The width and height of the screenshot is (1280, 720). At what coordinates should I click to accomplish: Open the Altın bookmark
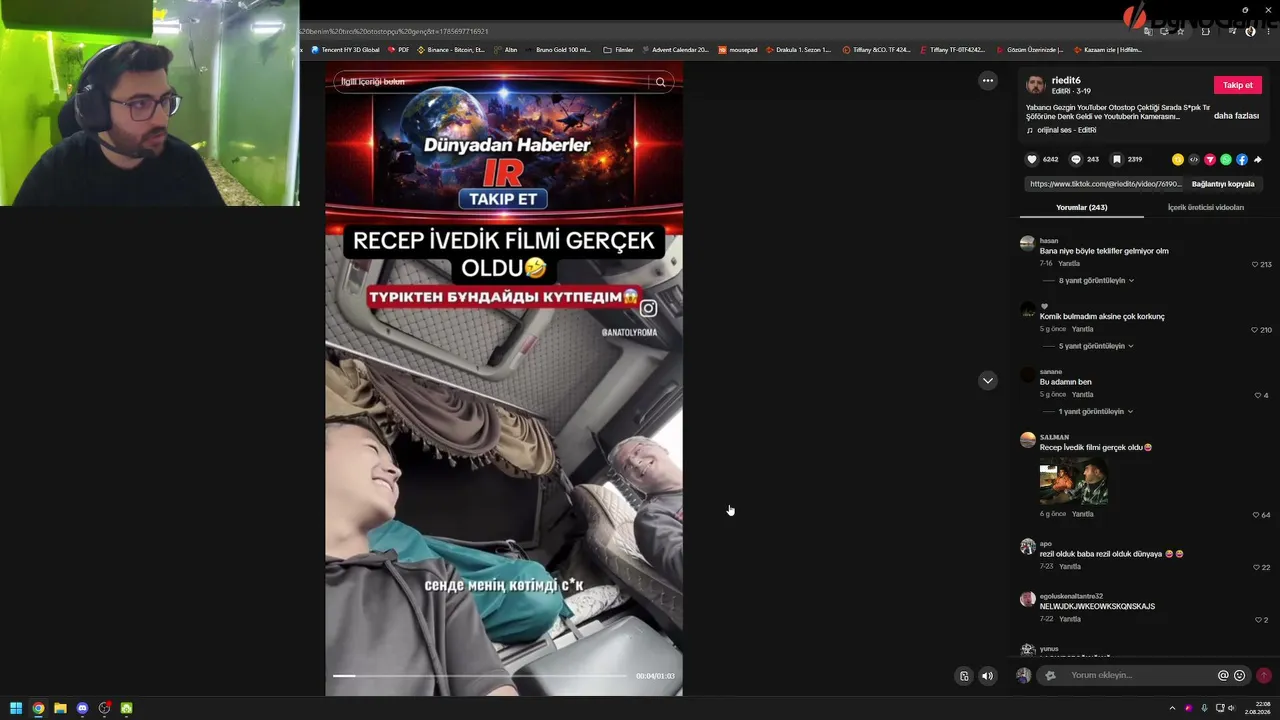pyautogui.click(x=506, y=49)
